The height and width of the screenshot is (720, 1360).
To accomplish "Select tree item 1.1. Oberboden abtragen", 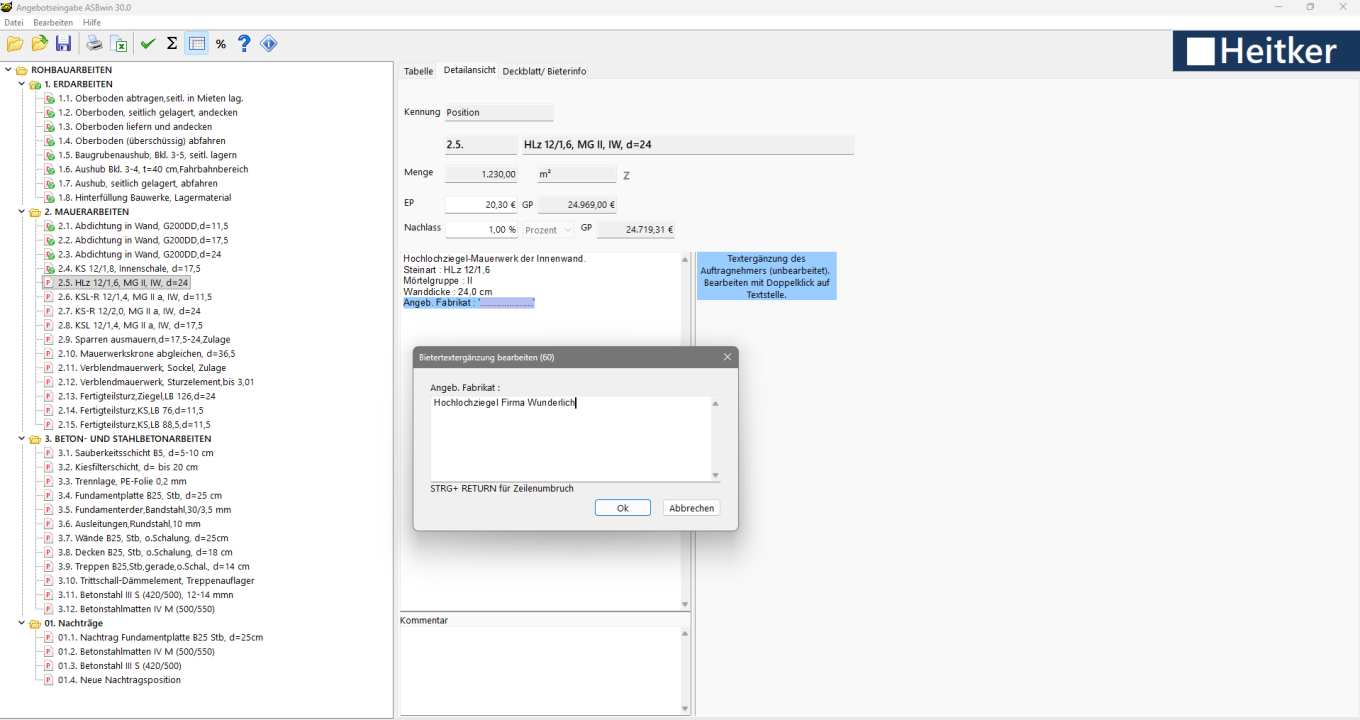I will 150,98.
